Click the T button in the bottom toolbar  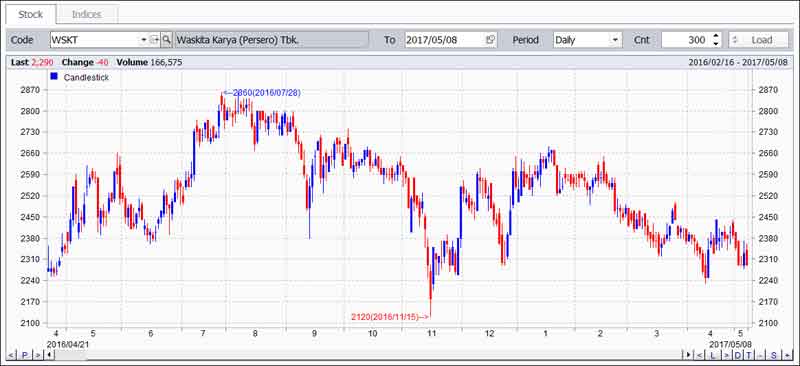(749, 355)
